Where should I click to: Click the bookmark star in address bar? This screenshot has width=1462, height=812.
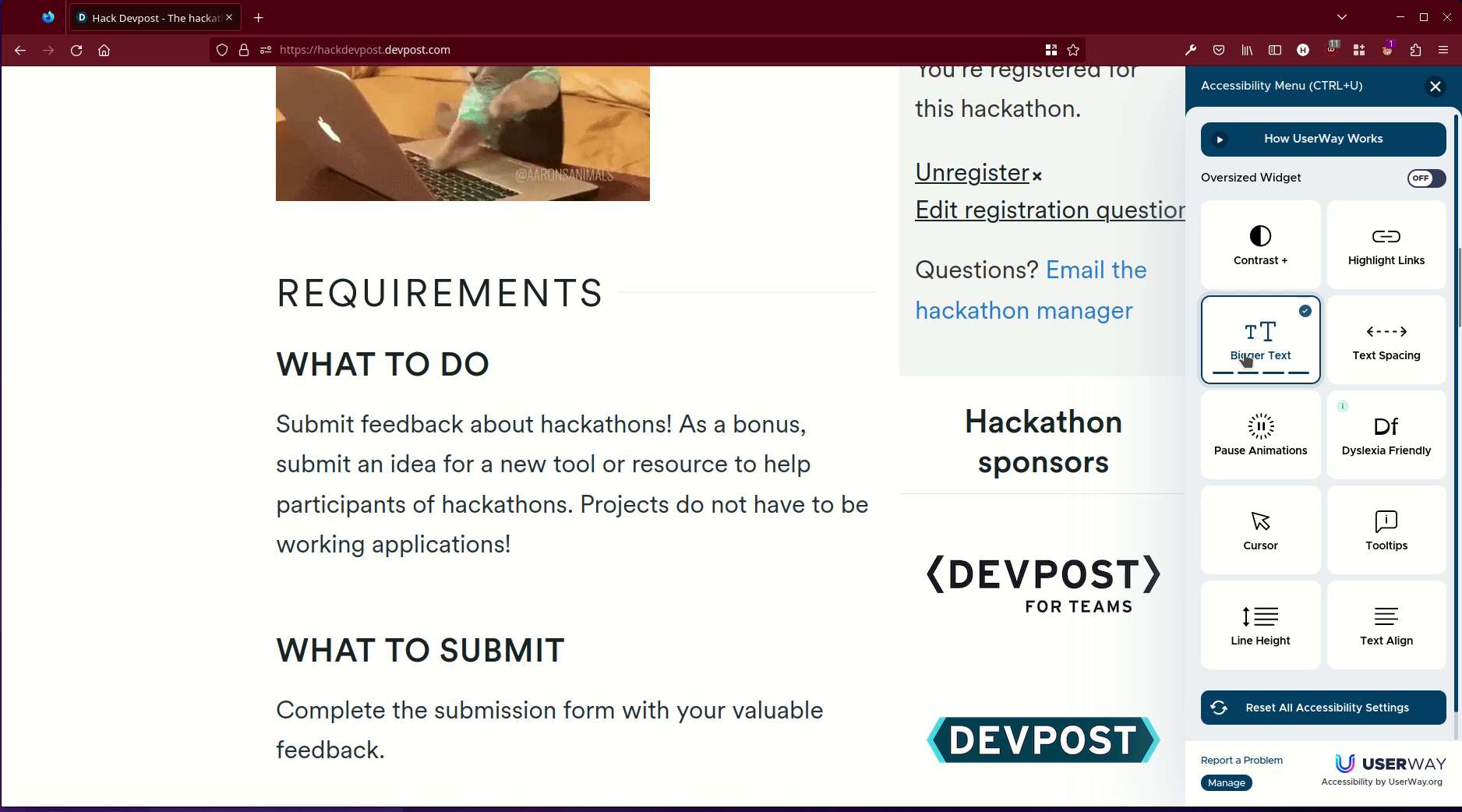1072,49
